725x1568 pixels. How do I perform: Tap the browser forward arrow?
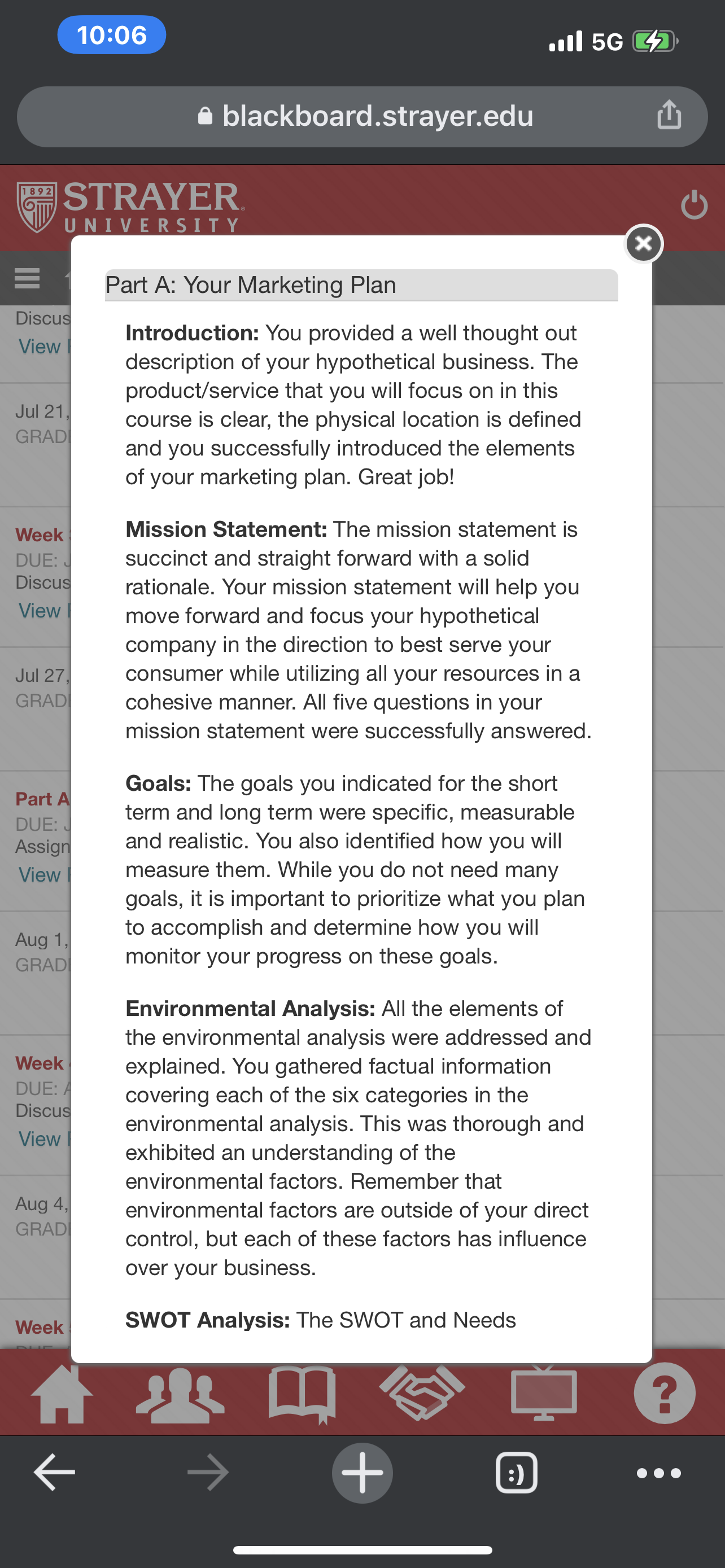[208, 1473]
